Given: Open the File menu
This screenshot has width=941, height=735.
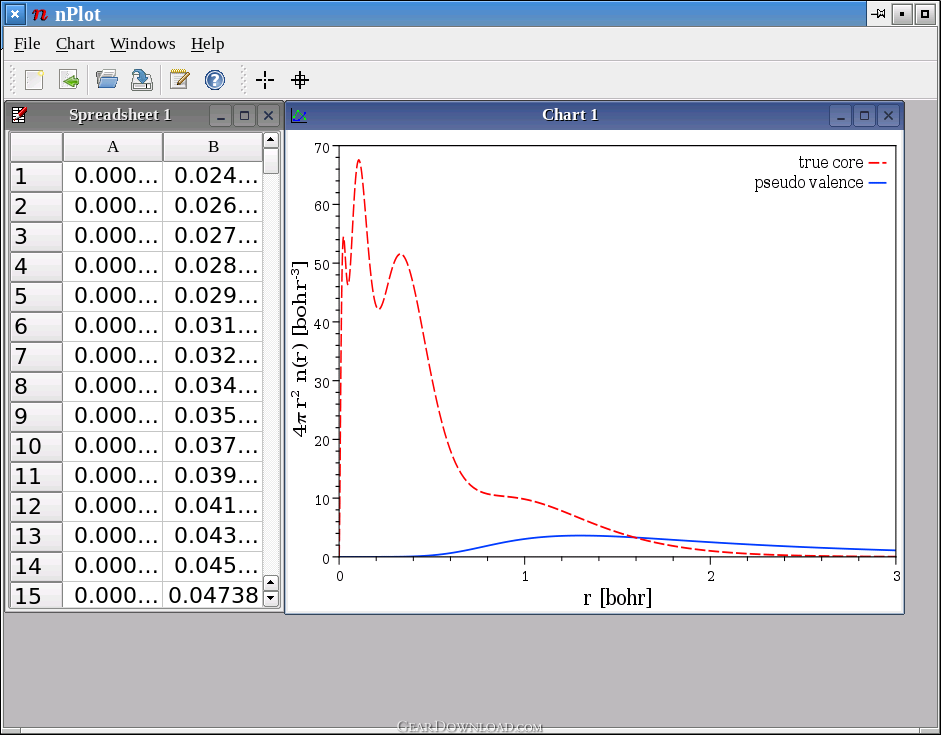Looking at the screenshot, I should 27,44.
